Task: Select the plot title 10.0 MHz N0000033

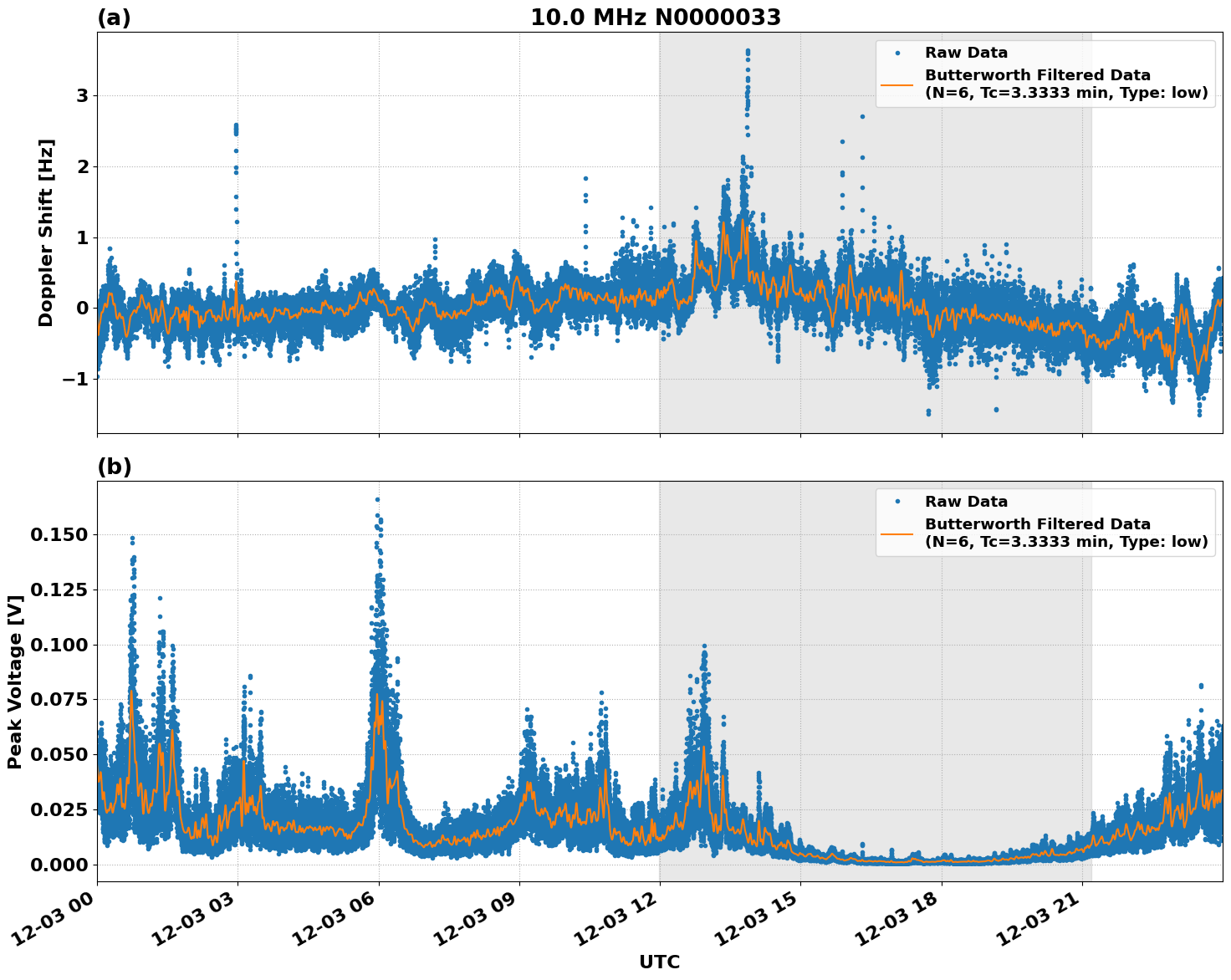Action: point(658,16)
